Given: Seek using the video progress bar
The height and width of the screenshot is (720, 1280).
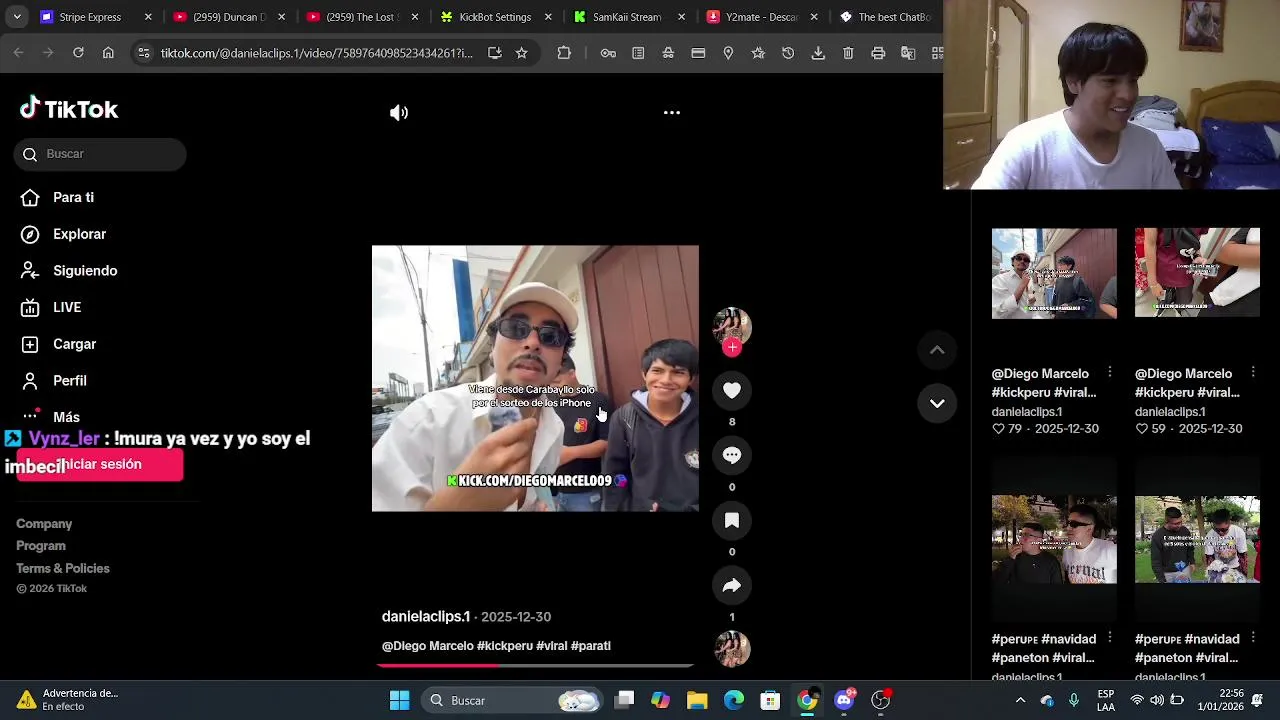Looking at the screenshot, I should coord(535,665).
